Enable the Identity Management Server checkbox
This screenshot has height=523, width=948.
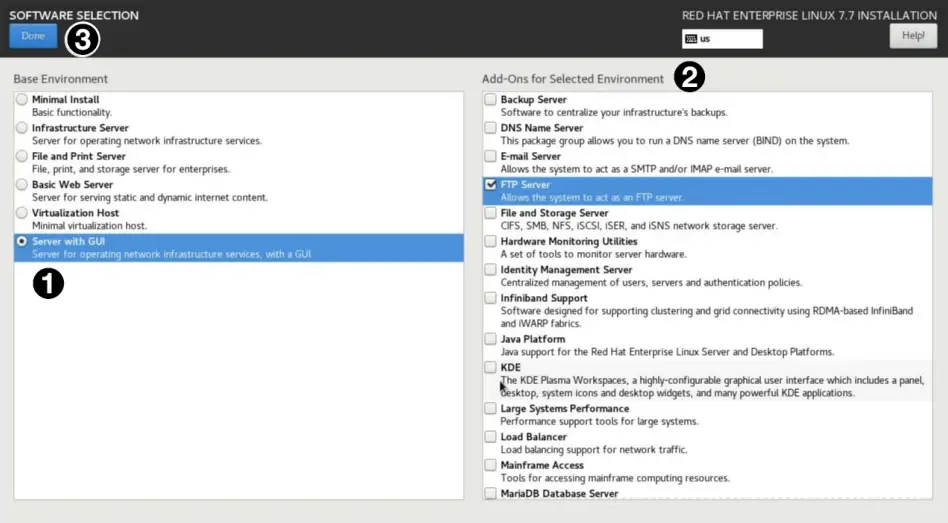(x=490, y=270)
